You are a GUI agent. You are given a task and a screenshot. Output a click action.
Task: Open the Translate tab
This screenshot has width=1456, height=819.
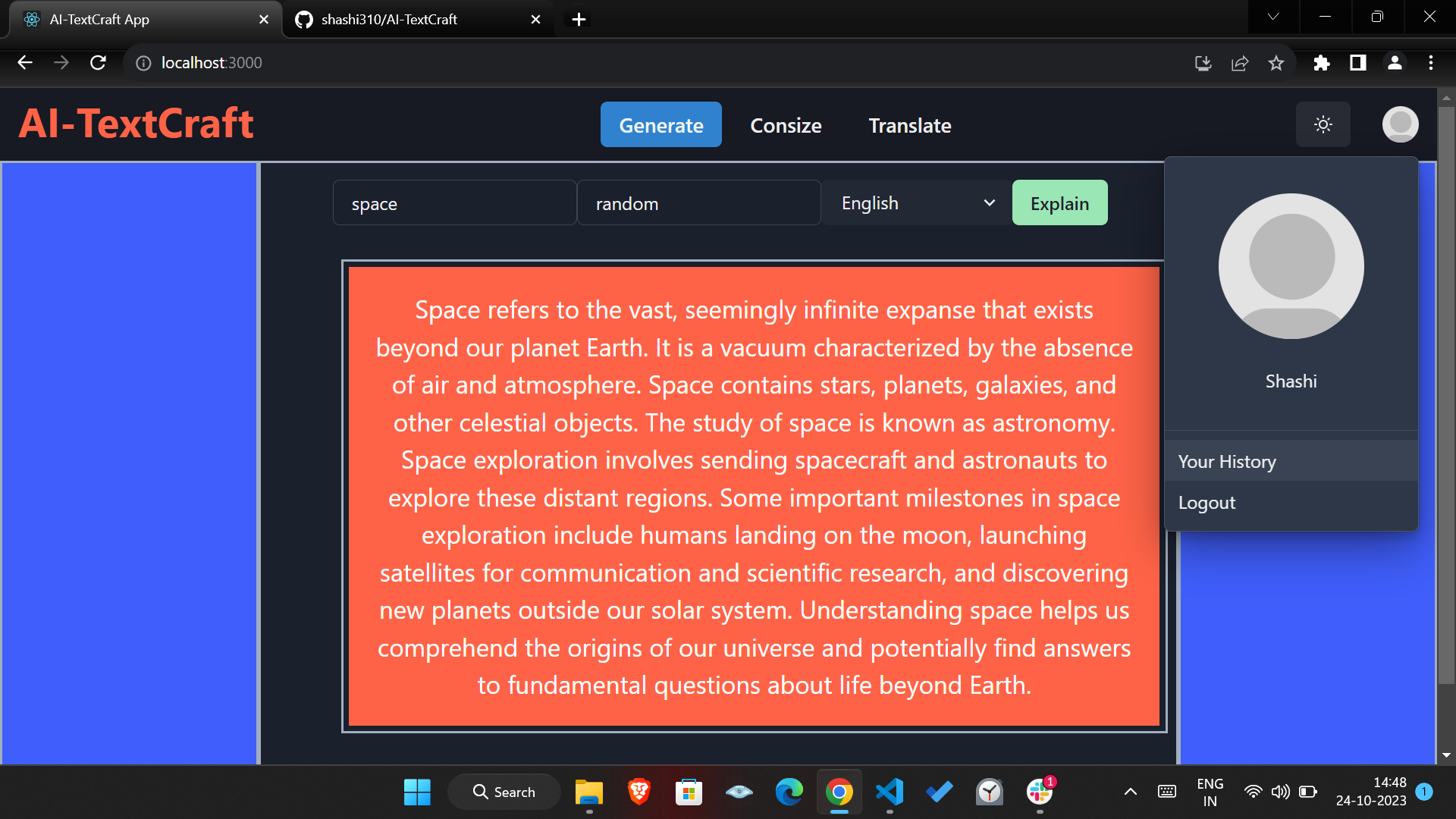pos(909,125)
